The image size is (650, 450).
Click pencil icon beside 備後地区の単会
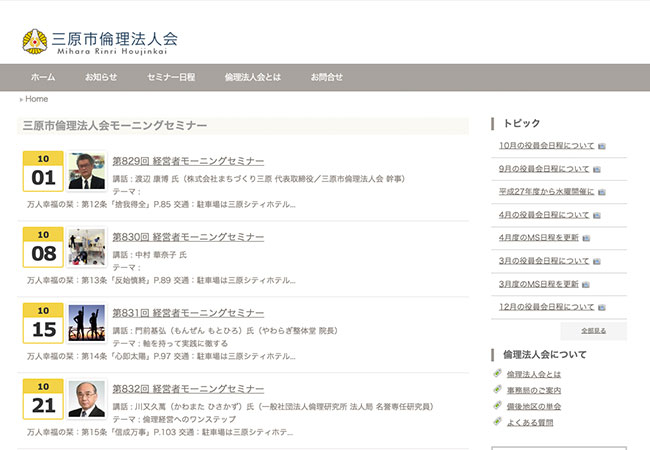498,405
